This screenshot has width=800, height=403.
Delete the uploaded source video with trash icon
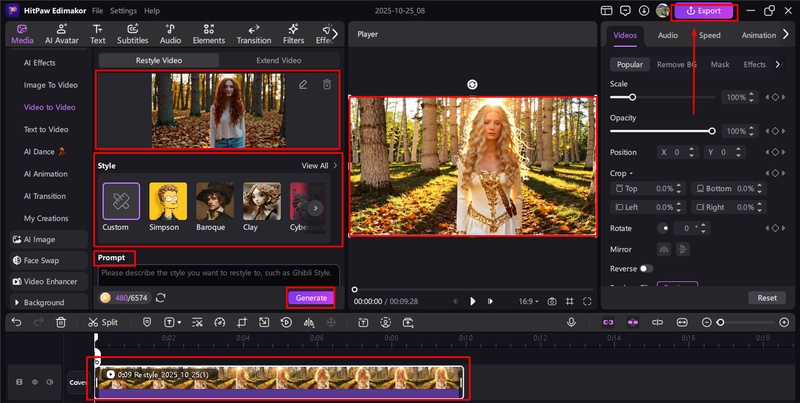(x=327, y=85)
